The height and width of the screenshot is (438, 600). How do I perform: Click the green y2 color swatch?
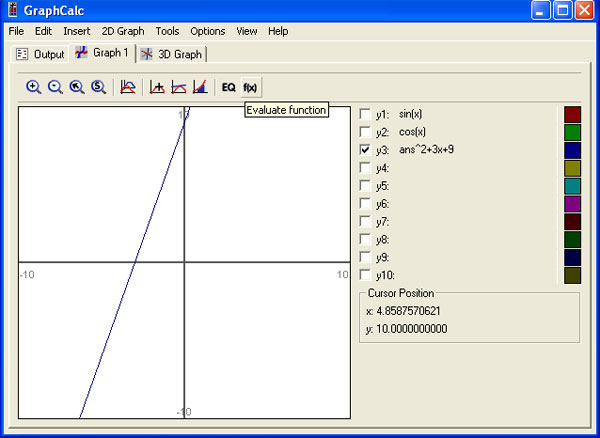pos(572,132)
